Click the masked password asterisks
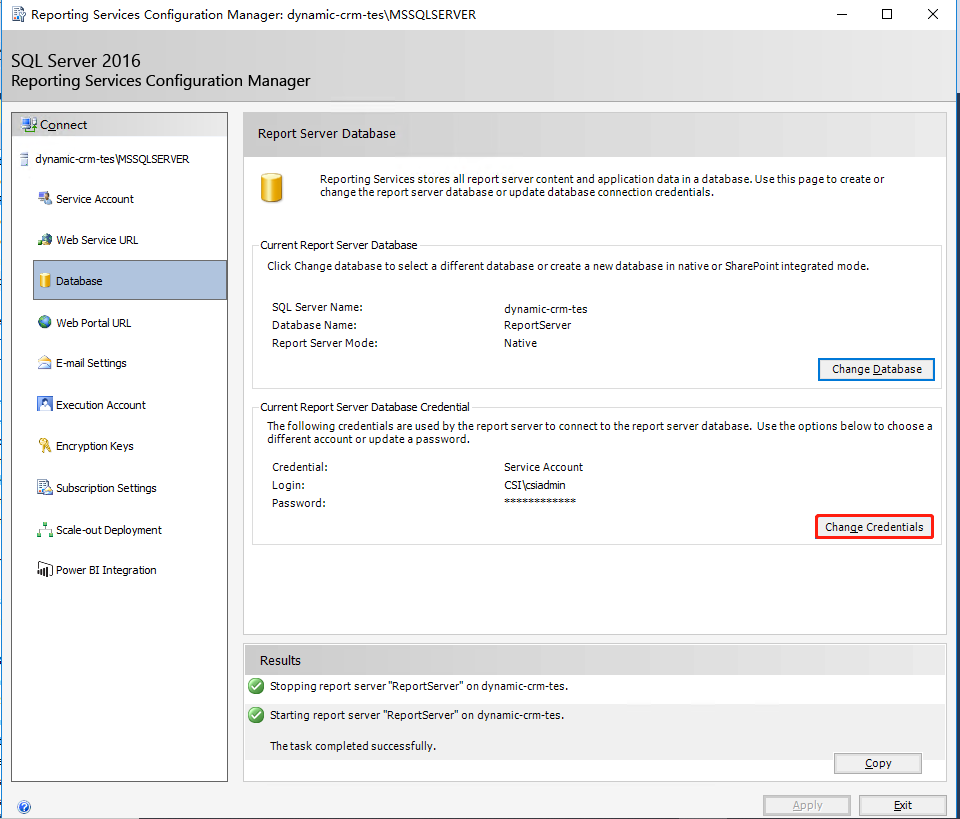This screenshot has width=960, height=819. click(539, 501)
